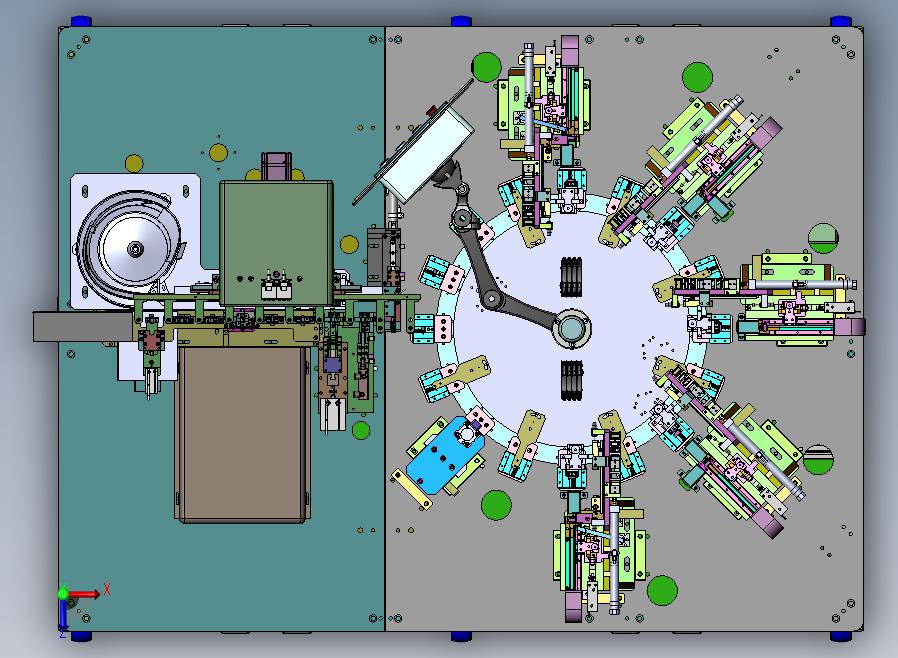
Task: Pick the lower black slotted block on dial
Action: 572,381
